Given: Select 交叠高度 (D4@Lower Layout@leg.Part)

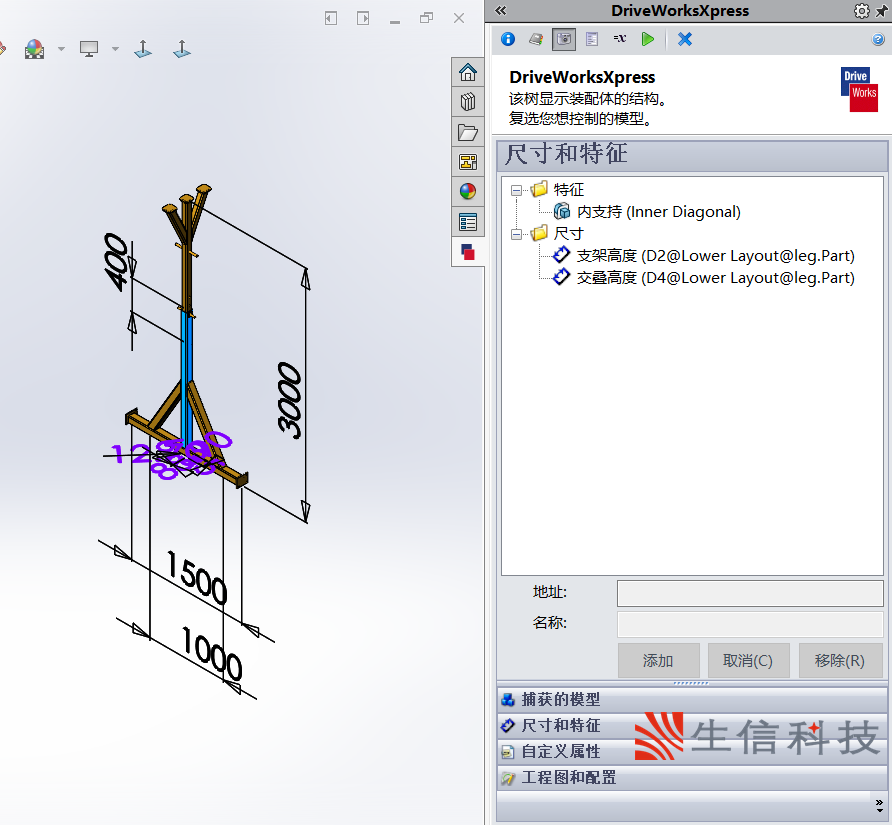Looking at the screenshot, I should point(715,278).
